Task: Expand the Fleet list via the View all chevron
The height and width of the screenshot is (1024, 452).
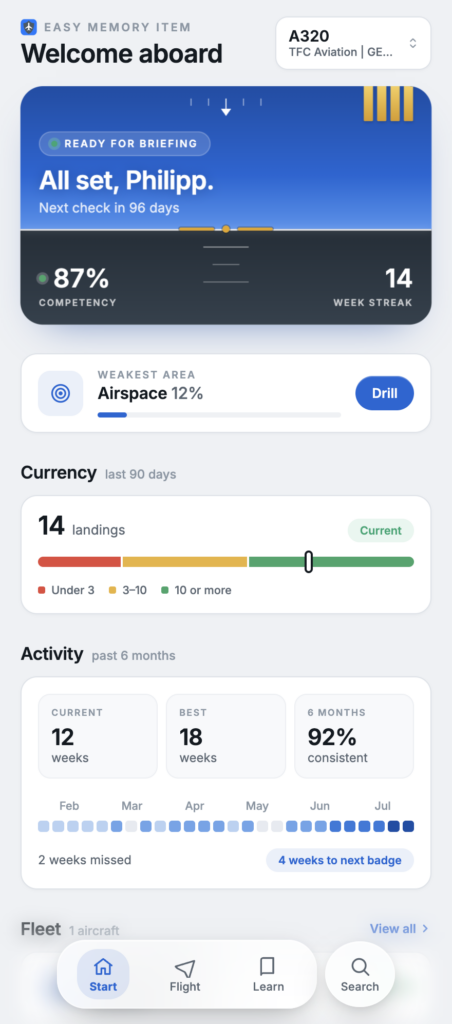Action: pos(425,929)
